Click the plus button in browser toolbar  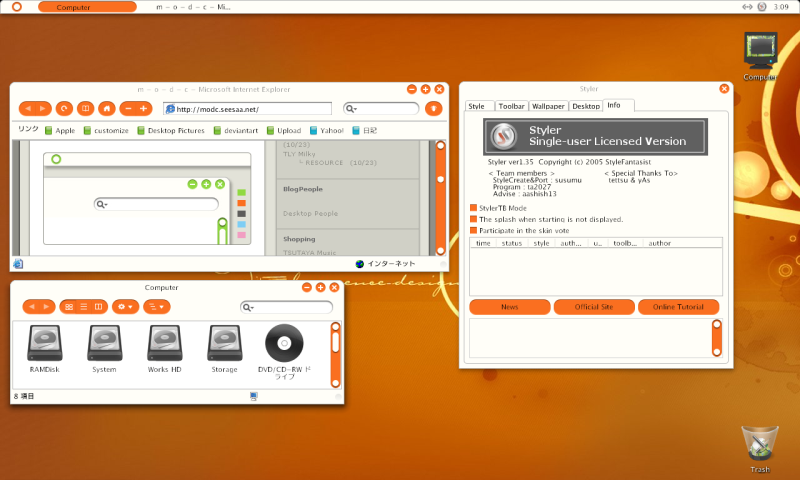[144, 109]
